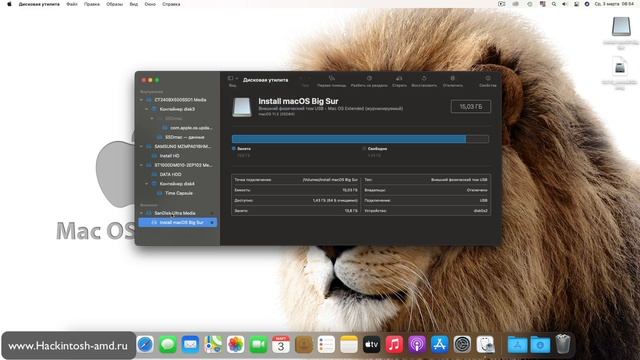Click the large volume icon beside title
This screenshot has width=640, height=360.
242,107
